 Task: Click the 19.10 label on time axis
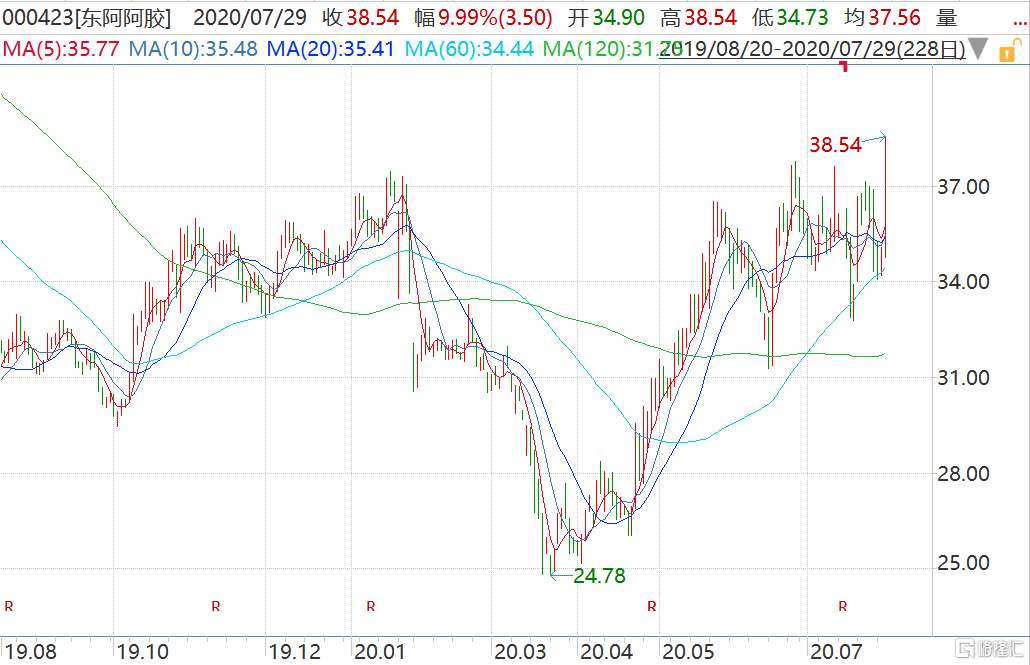pos(141,652)
